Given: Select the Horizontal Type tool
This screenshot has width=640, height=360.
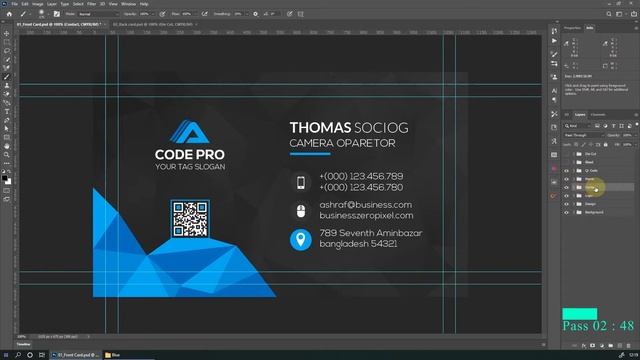Looking at the screenshot, I should tap(7, 111).
